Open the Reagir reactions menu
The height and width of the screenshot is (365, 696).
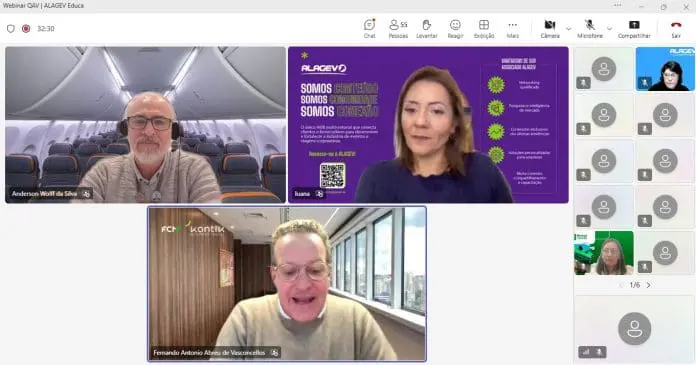click(455, 29)
